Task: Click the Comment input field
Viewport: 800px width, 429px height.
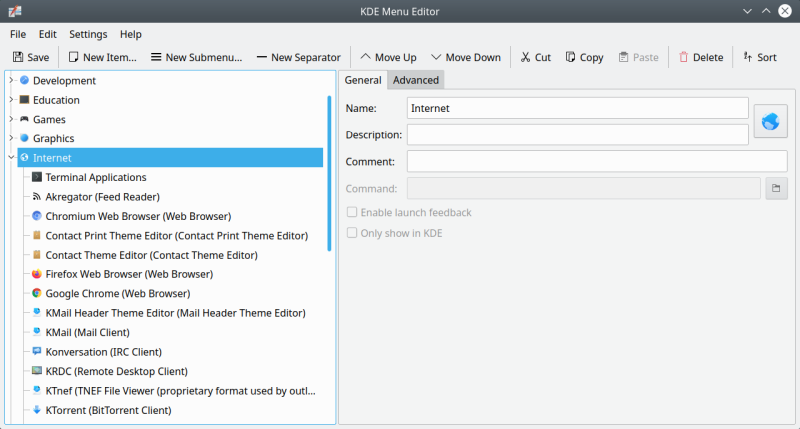Action: tap(597, 161)
